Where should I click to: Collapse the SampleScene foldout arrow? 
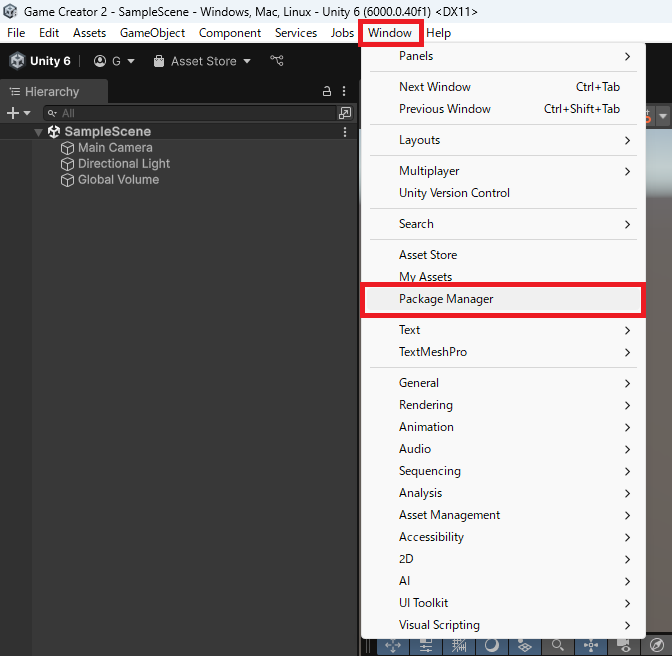(x=39, y=132)
